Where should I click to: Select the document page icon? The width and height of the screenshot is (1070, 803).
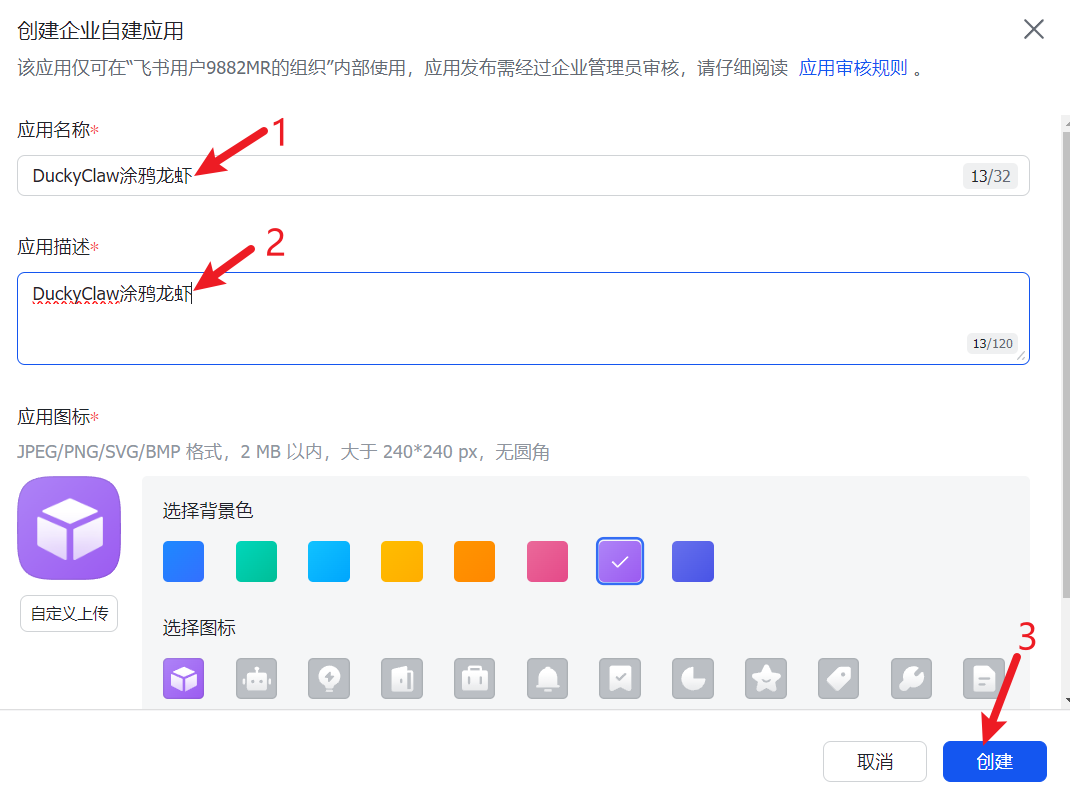(x=984, y=678)
